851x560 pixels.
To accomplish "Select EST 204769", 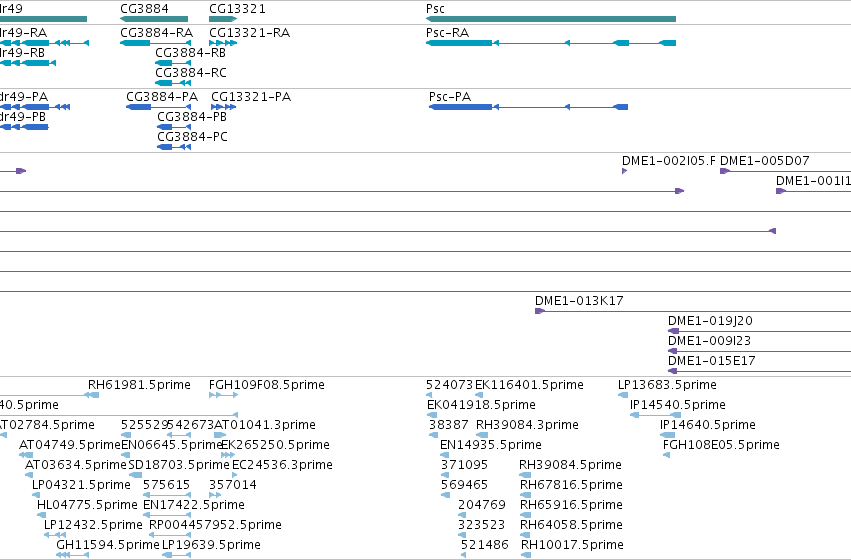I will click(x=482, y=505).
